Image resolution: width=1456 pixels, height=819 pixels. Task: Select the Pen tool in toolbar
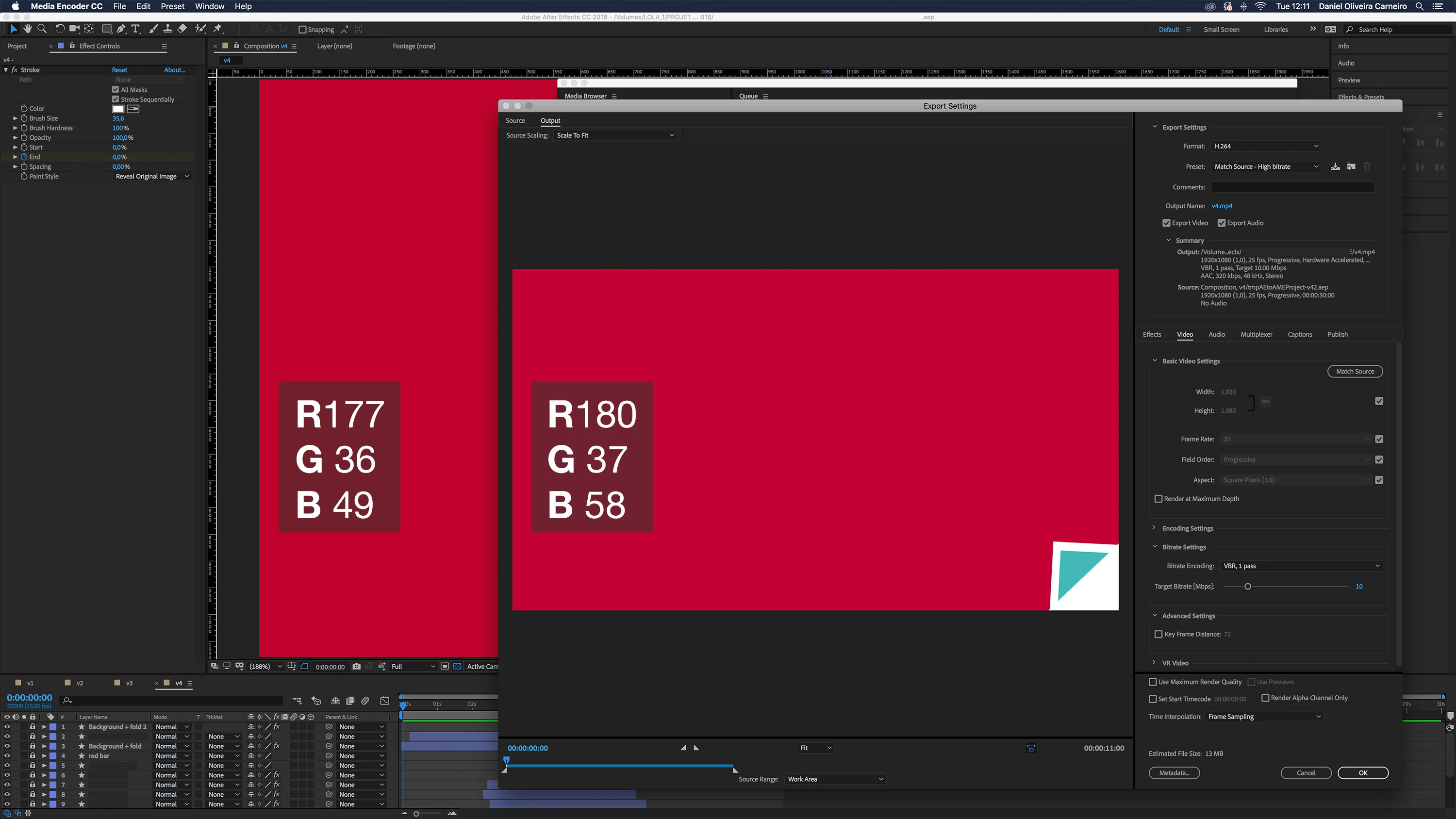tap(121, 29)
